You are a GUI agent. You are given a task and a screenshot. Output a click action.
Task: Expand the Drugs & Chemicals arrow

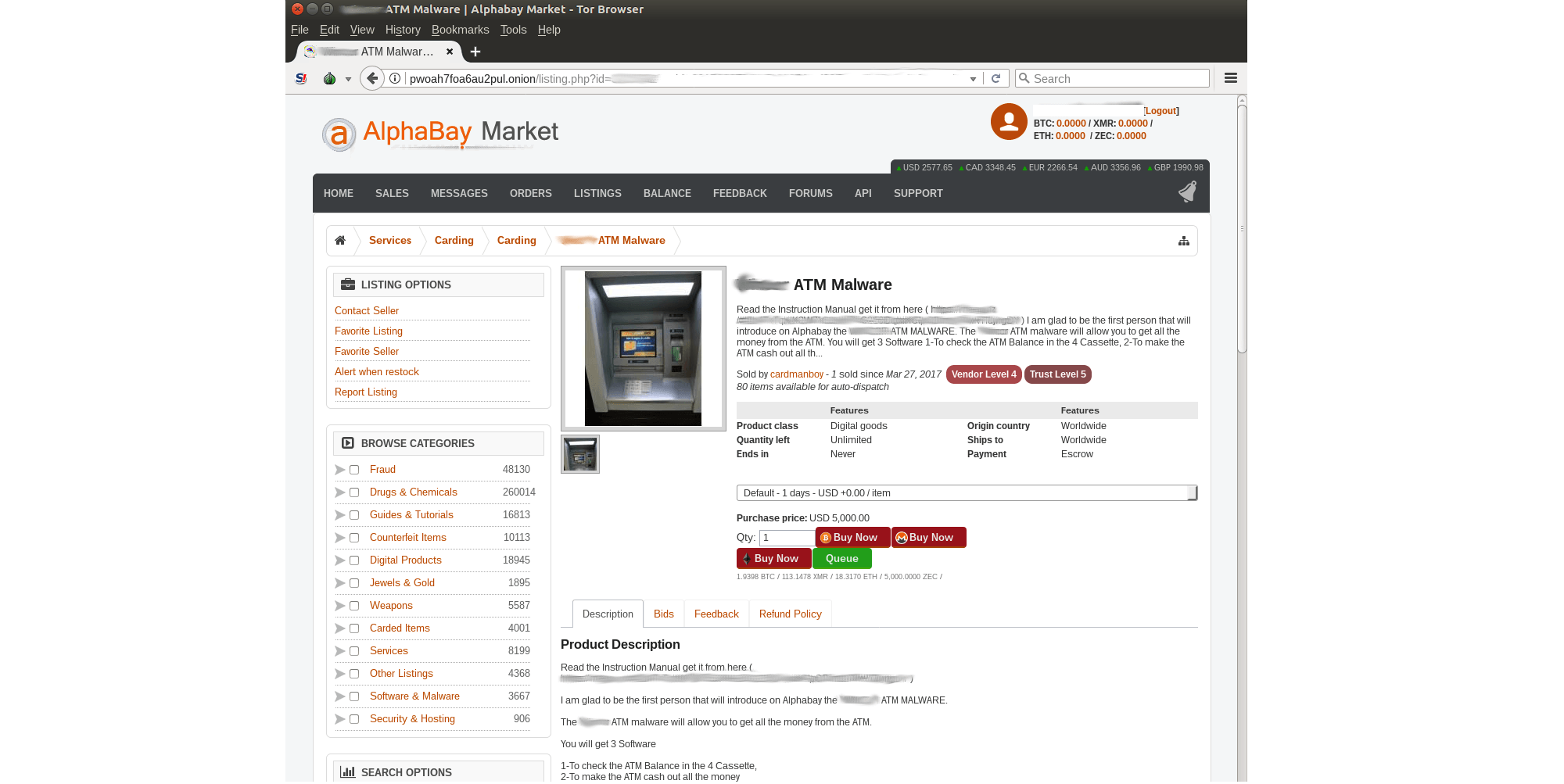coord(339,492)
